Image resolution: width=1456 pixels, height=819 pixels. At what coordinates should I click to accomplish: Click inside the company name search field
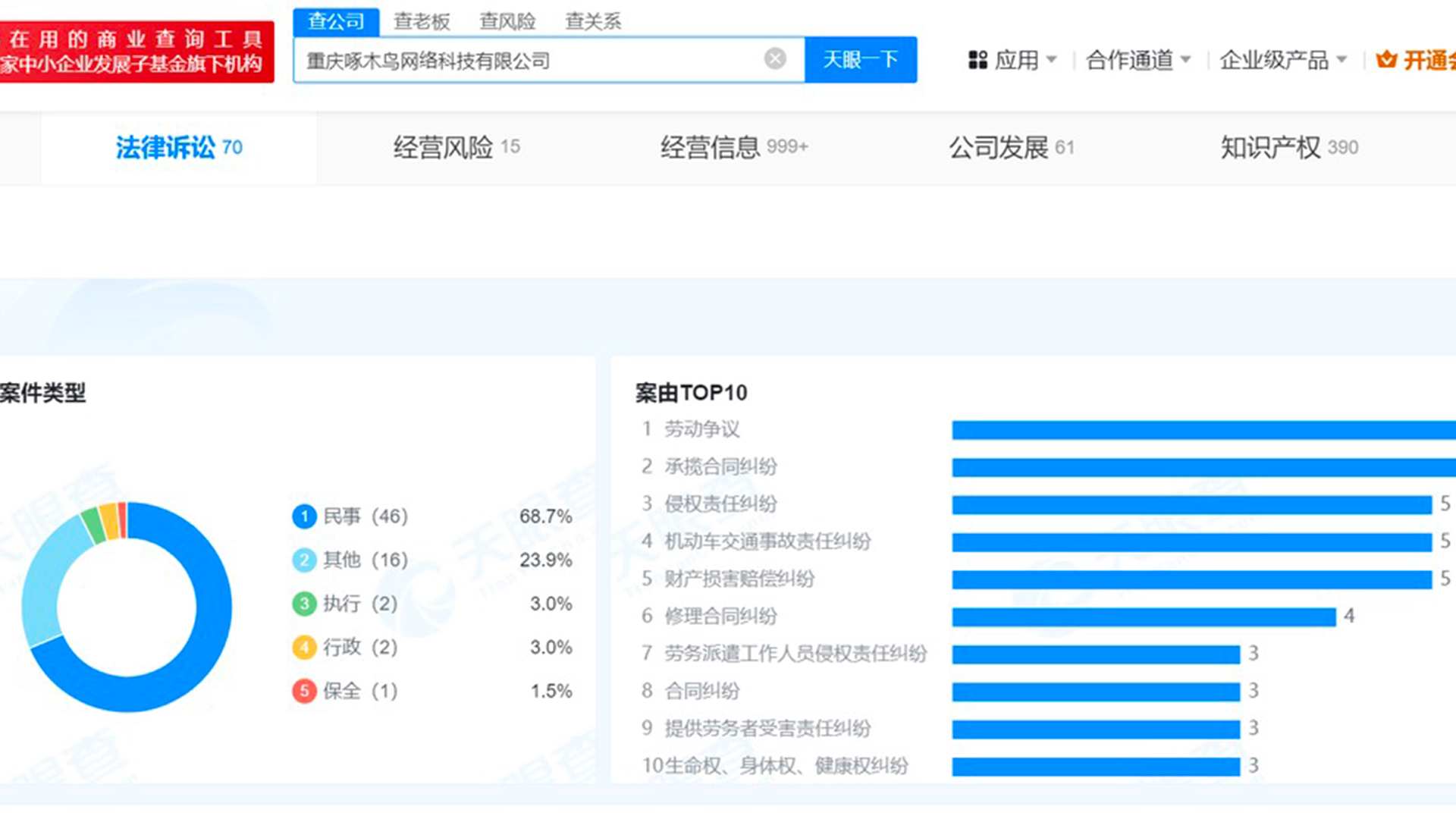(531, 59)
